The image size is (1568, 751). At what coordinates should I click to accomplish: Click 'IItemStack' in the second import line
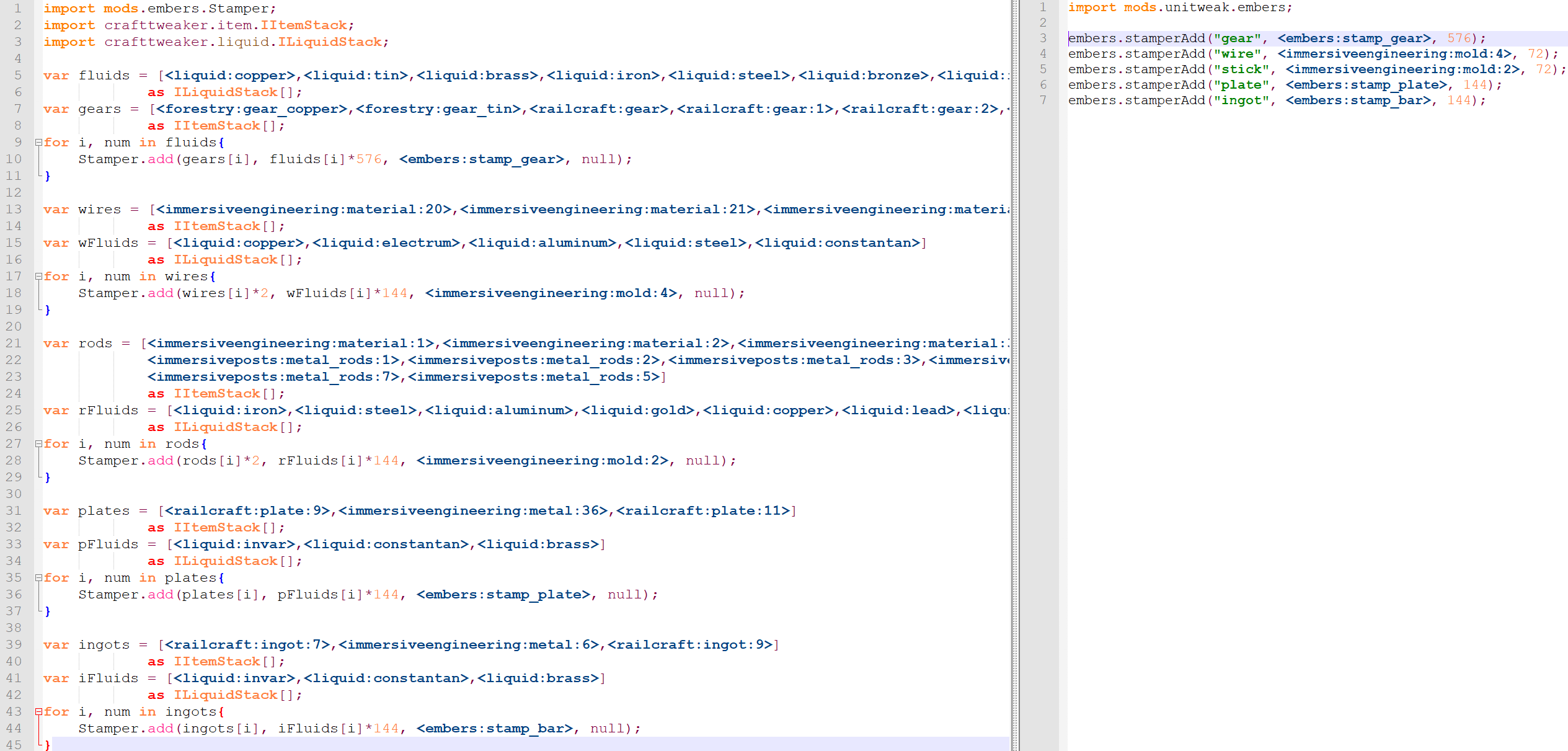point(303,25)
